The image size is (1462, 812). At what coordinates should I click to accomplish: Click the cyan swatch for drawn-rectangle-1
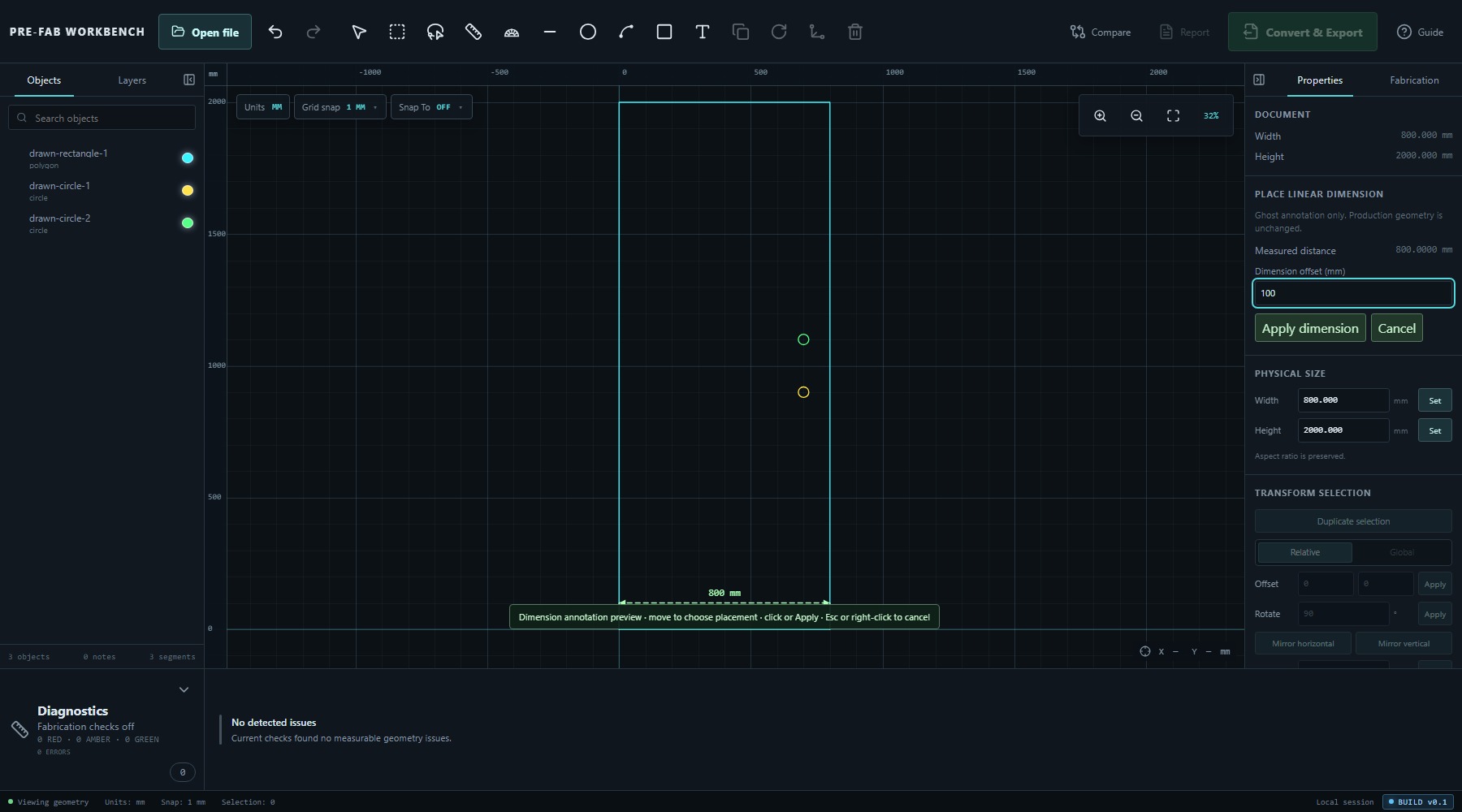pyautogui.click(x=188, y=158)
